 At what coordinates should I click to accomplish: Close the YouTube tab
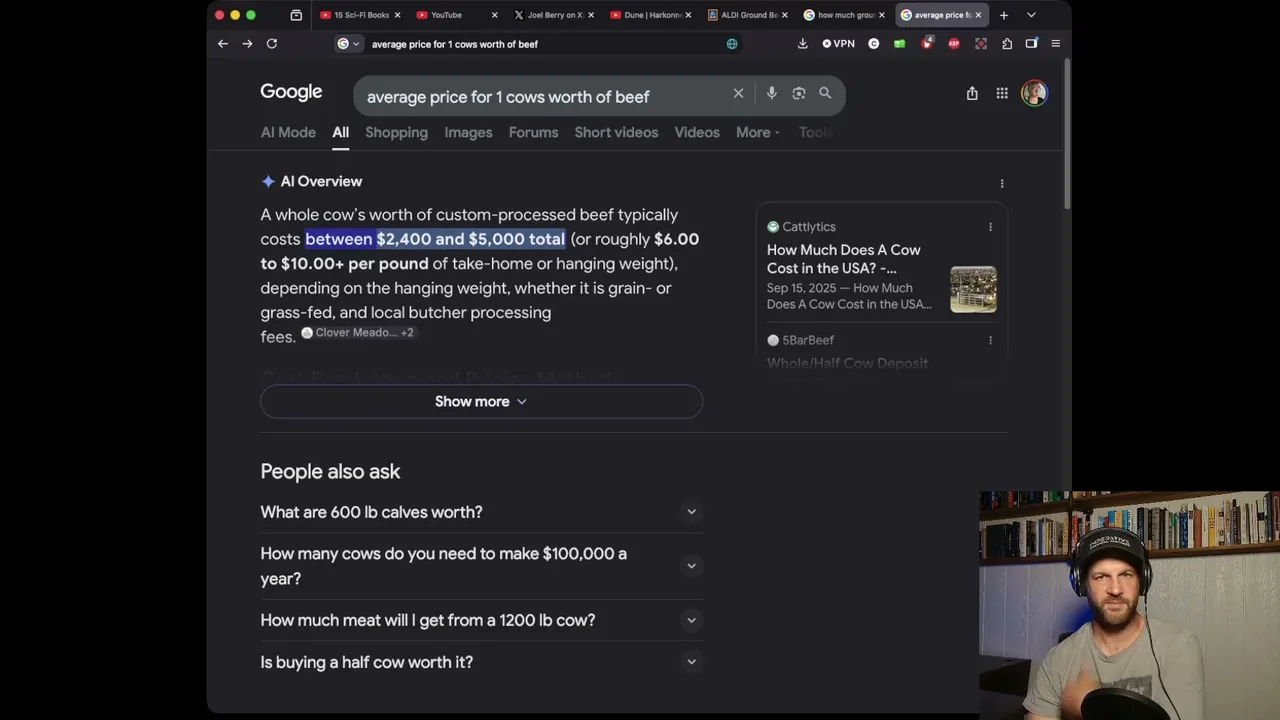(494, 15)
